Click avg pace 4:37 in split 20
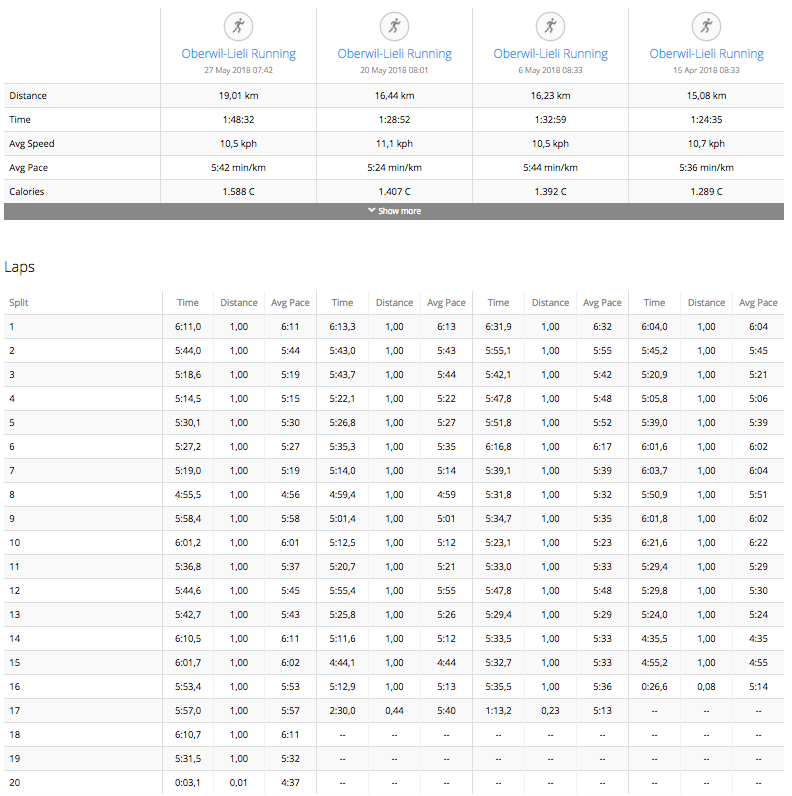The width and height of the screenshot is (792, 796). 290,783
